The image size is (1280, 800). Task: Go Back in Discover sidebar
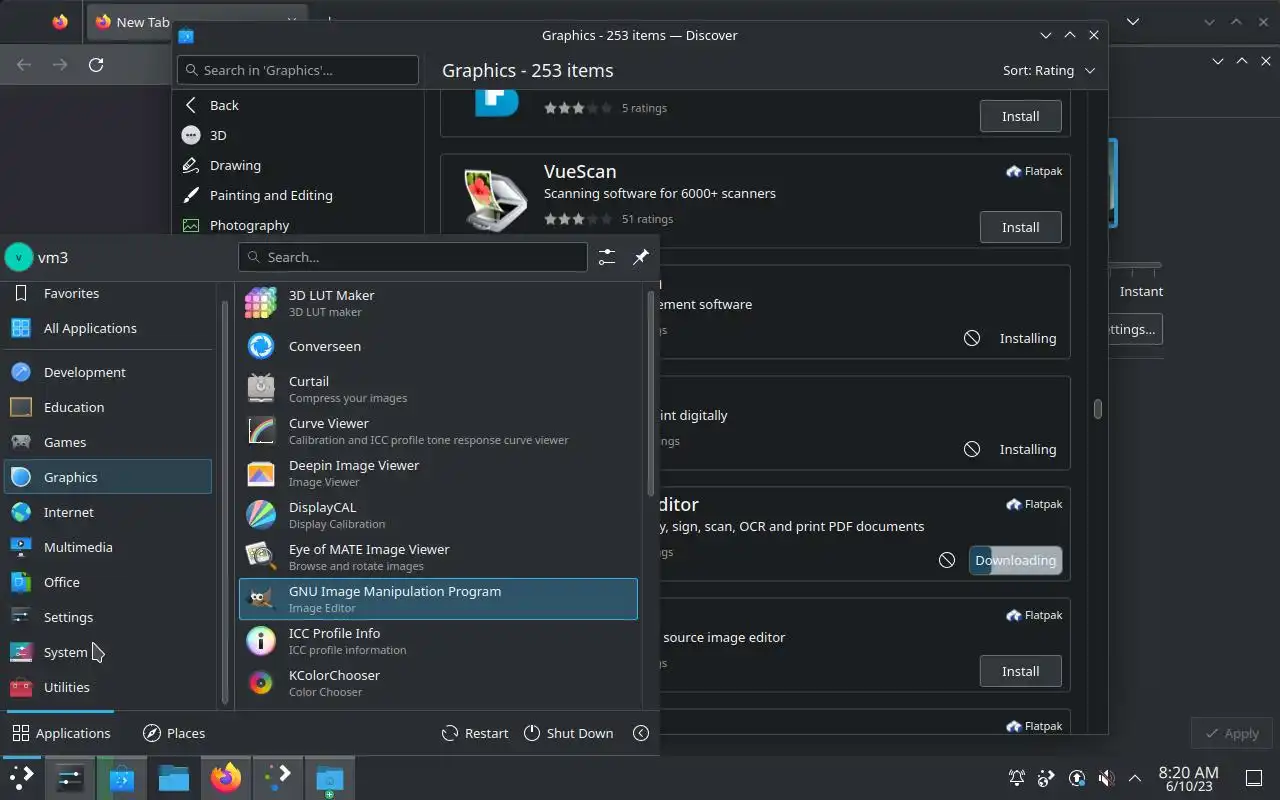point(298,105)
